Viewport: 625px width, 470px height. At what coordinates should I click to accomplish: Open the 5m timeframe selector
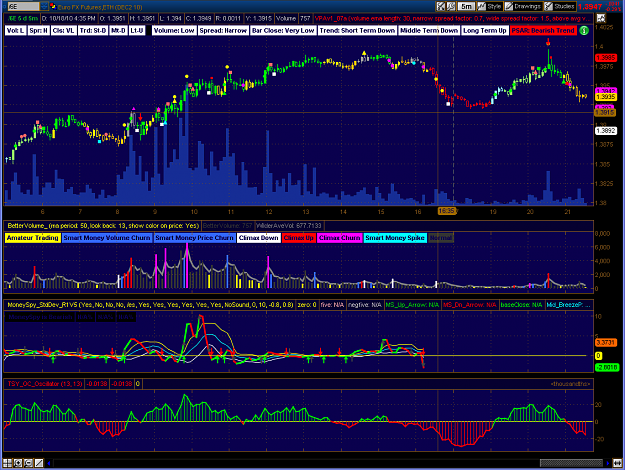tap(466, 6)
